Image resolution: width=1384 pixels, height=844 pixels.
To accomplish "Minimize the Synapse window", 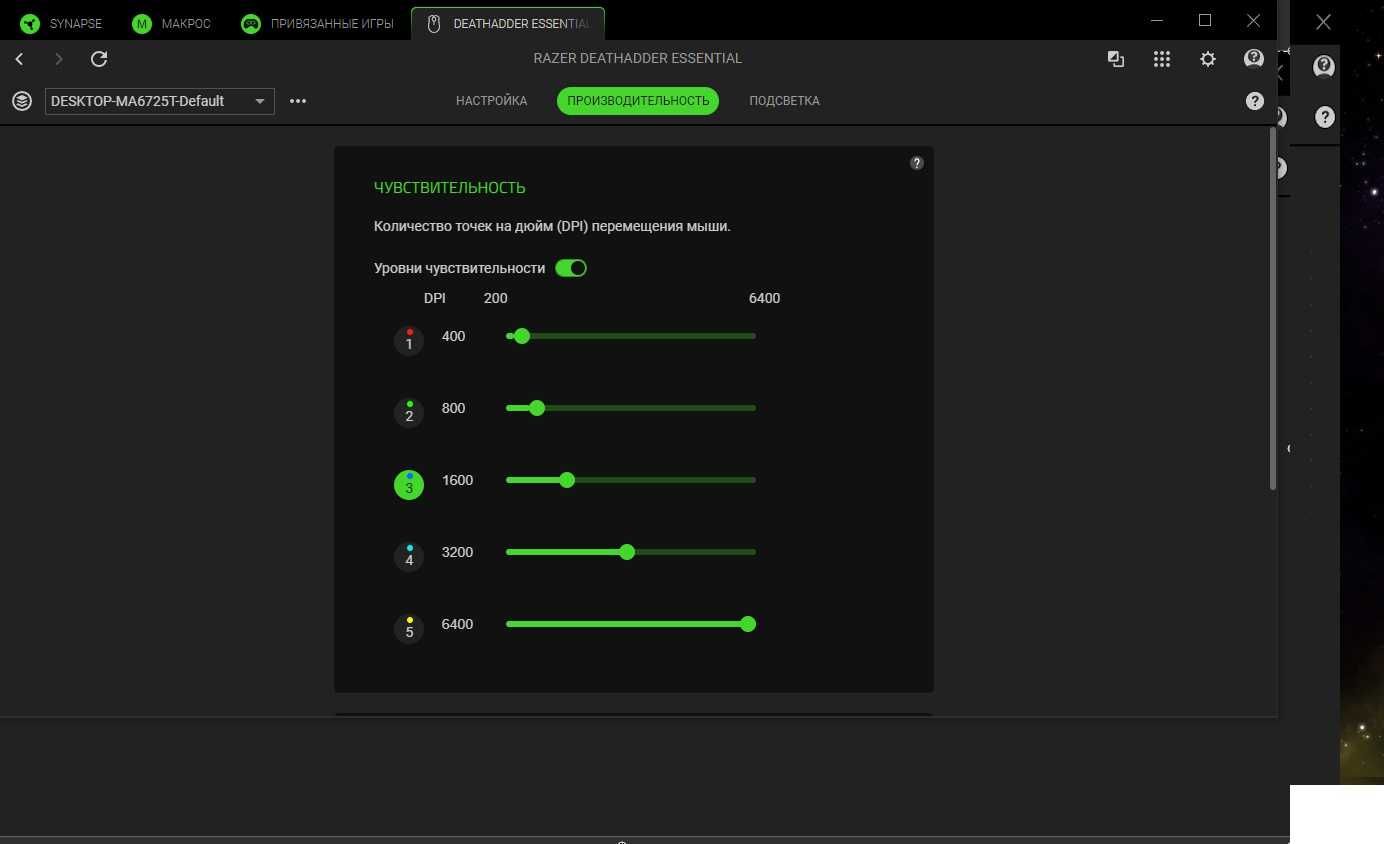I will point(1158,21).
